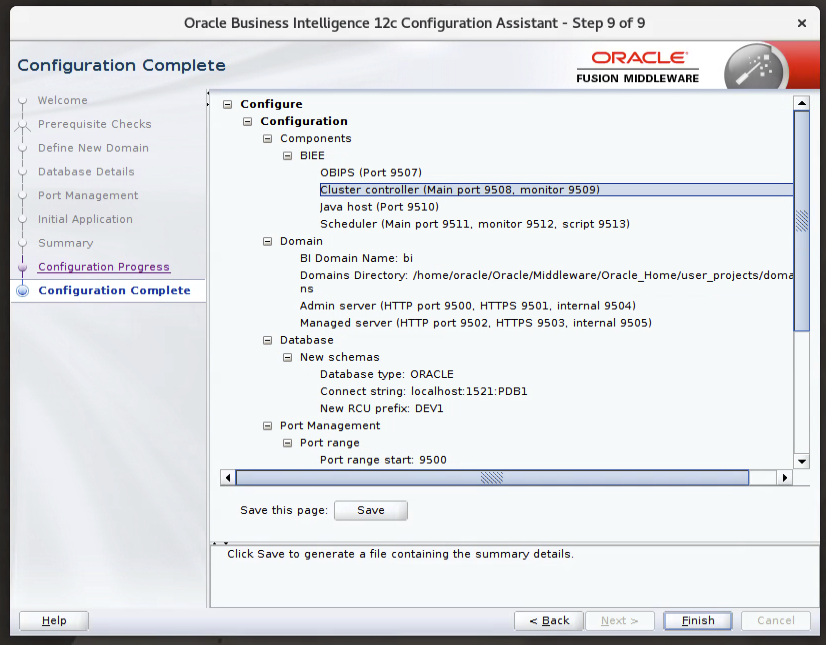Collapse the BIEE node
Screen dimensions: 826x645
[x=288, y=156]
